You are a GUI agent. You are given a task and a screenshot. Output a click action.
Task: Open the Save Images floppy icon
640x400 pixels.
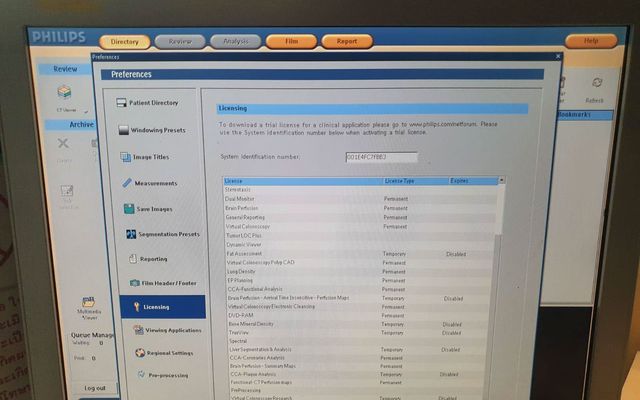(129, 209)
